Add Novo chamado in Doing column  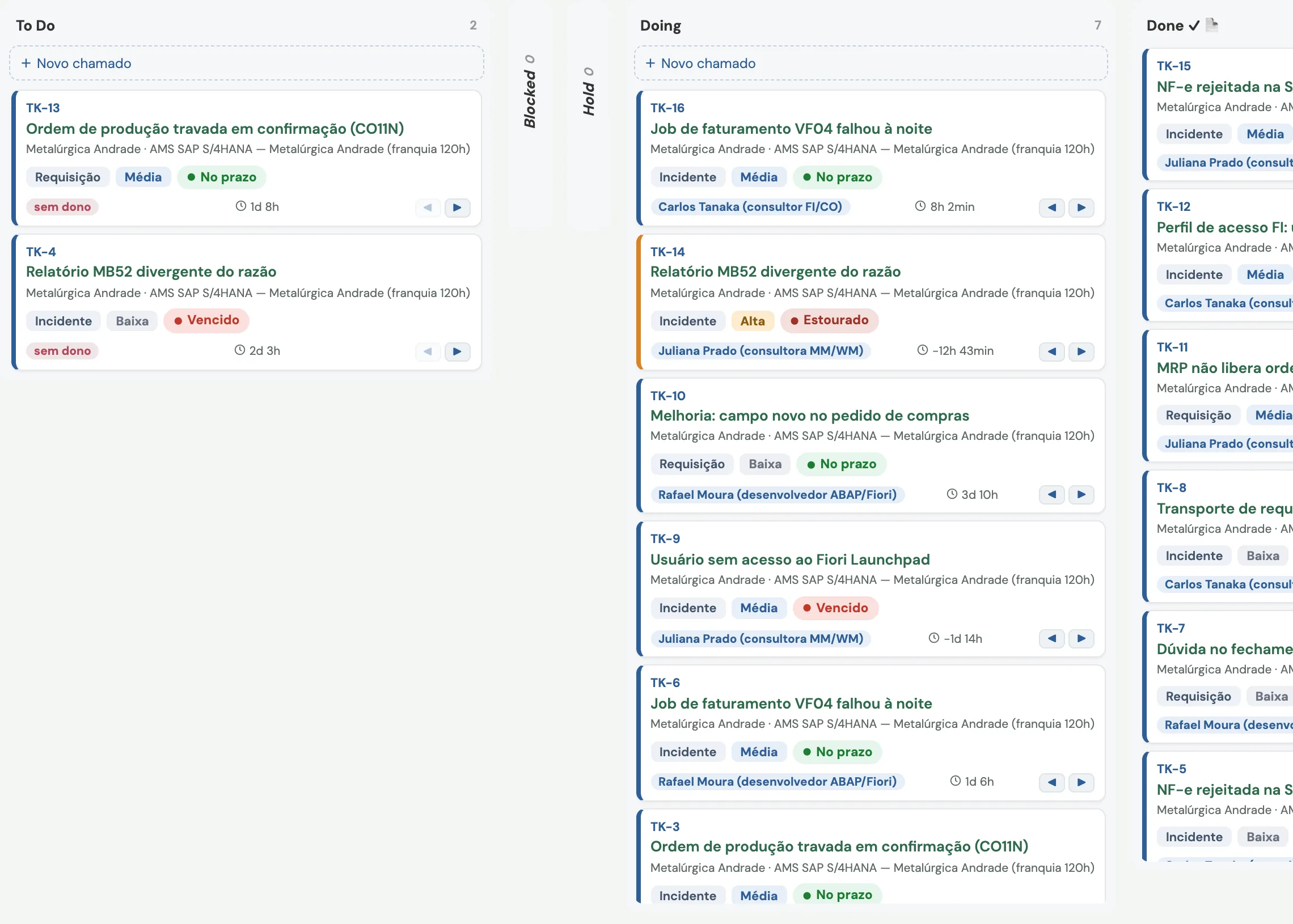(871, 63)
